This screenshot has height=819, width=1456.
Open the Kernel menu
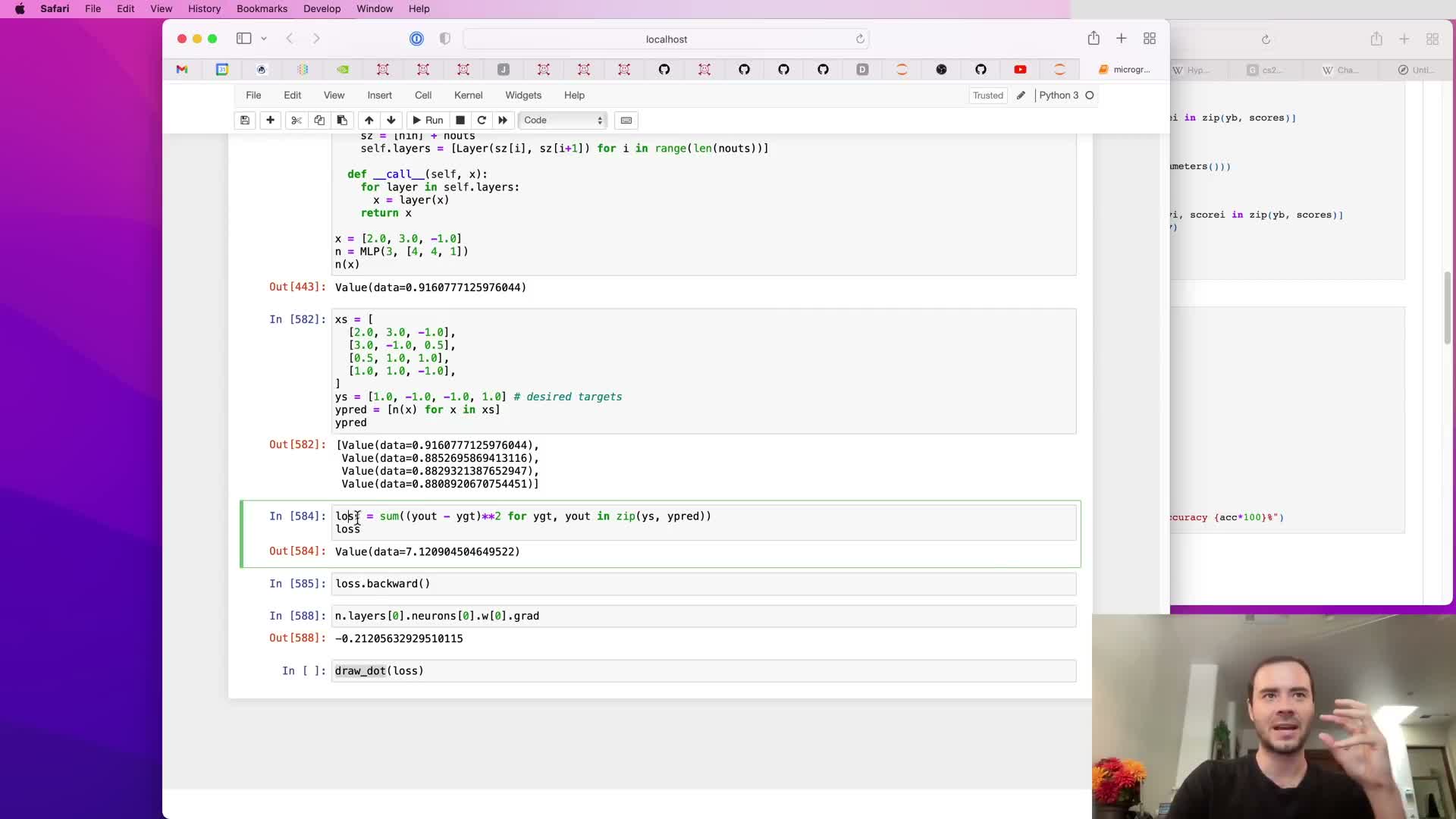pyautogui.click(x=468, y=96)
